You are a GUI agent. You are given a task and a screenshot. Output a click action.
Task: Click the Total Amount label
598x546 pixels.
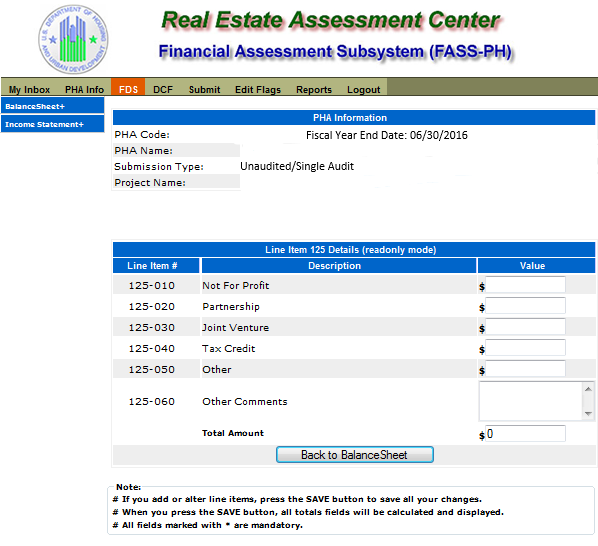pos(233,433)
